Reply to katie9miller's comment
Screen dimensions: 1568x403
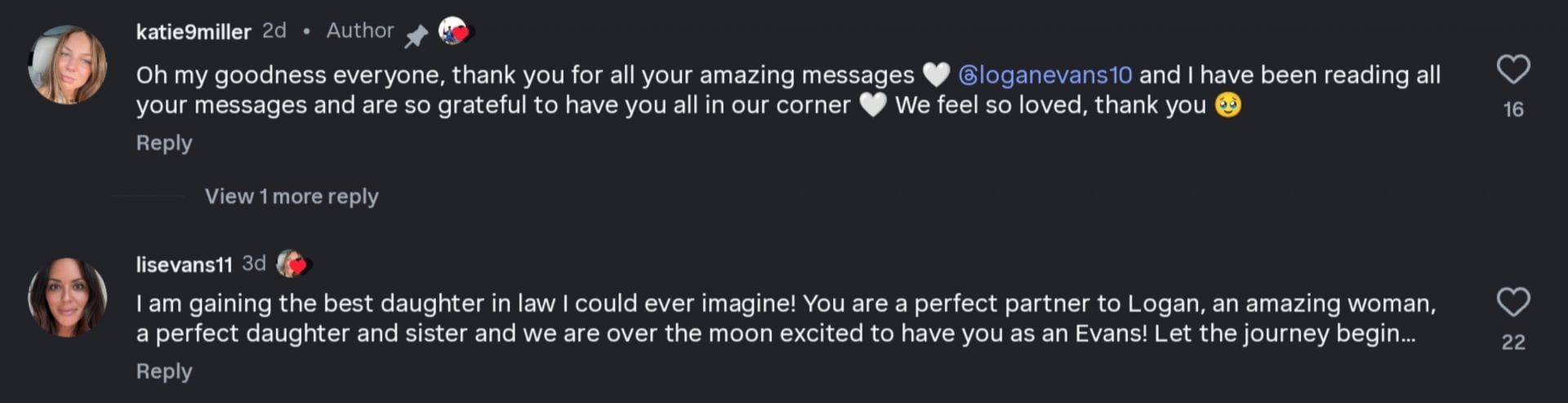tap(164, 143)
